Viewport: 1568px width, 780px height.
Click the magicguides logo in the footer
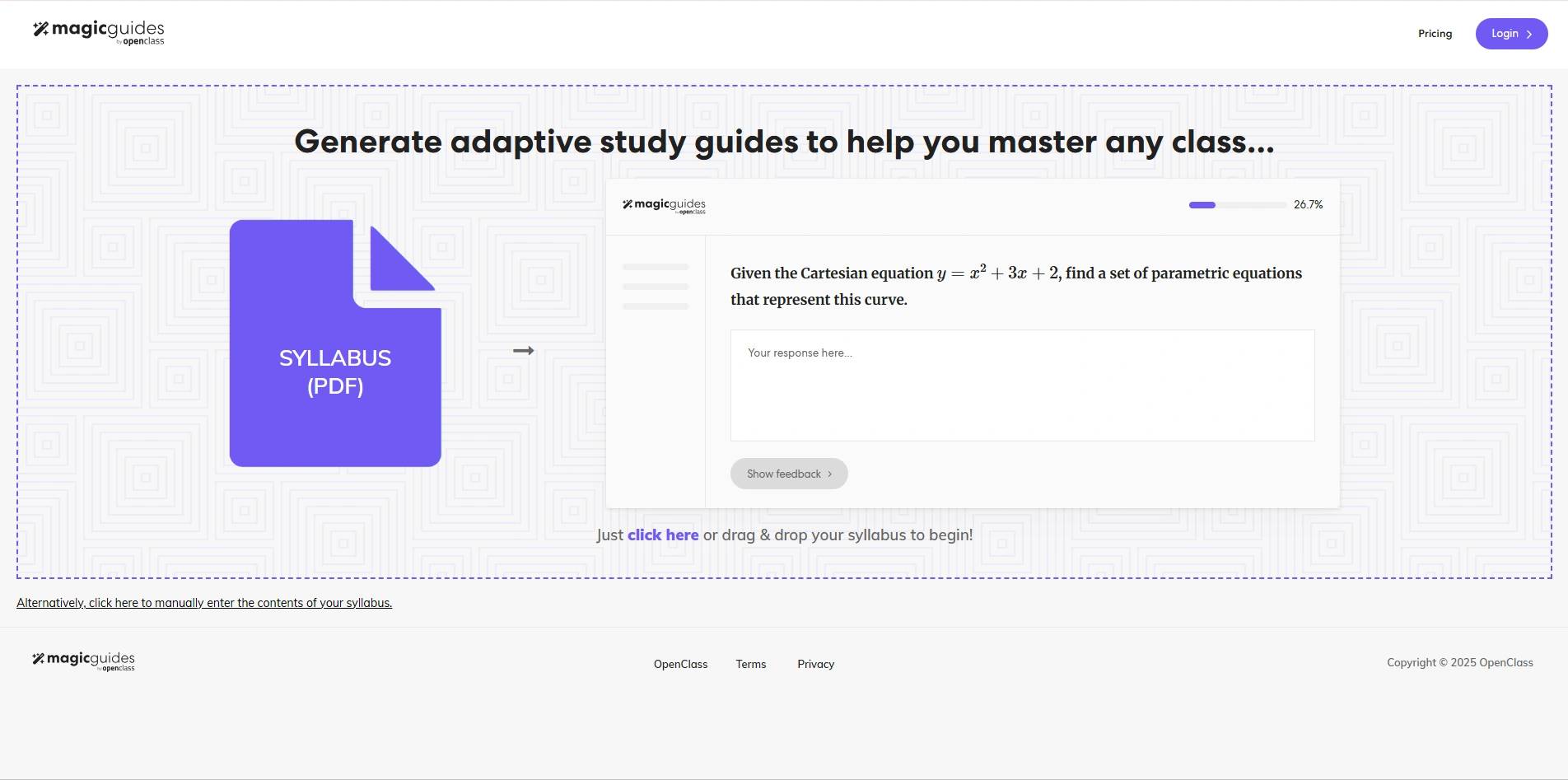(x=83, y=661)
